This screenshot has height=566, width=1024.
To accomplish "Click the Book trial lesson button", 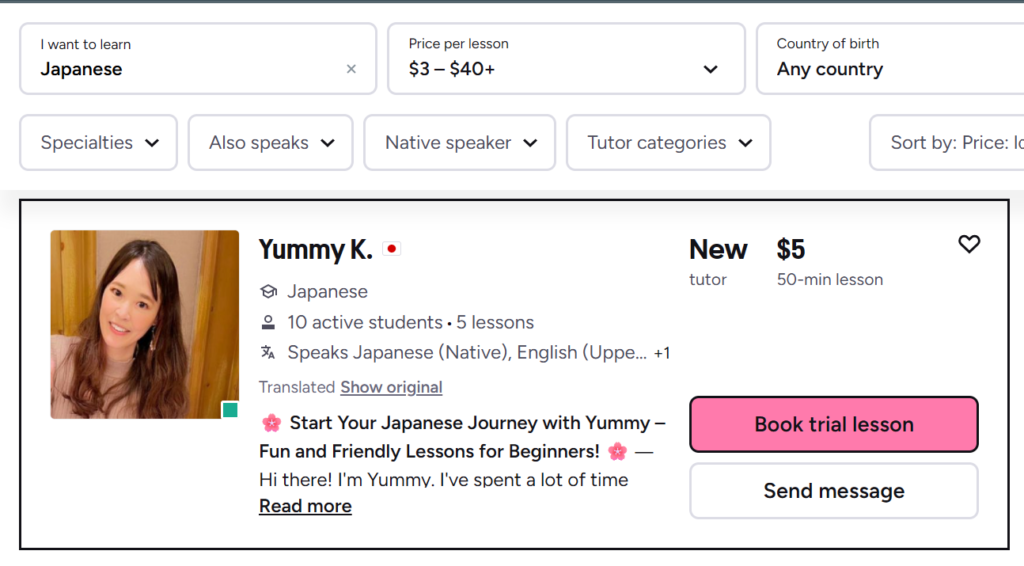I will [833, 424].
